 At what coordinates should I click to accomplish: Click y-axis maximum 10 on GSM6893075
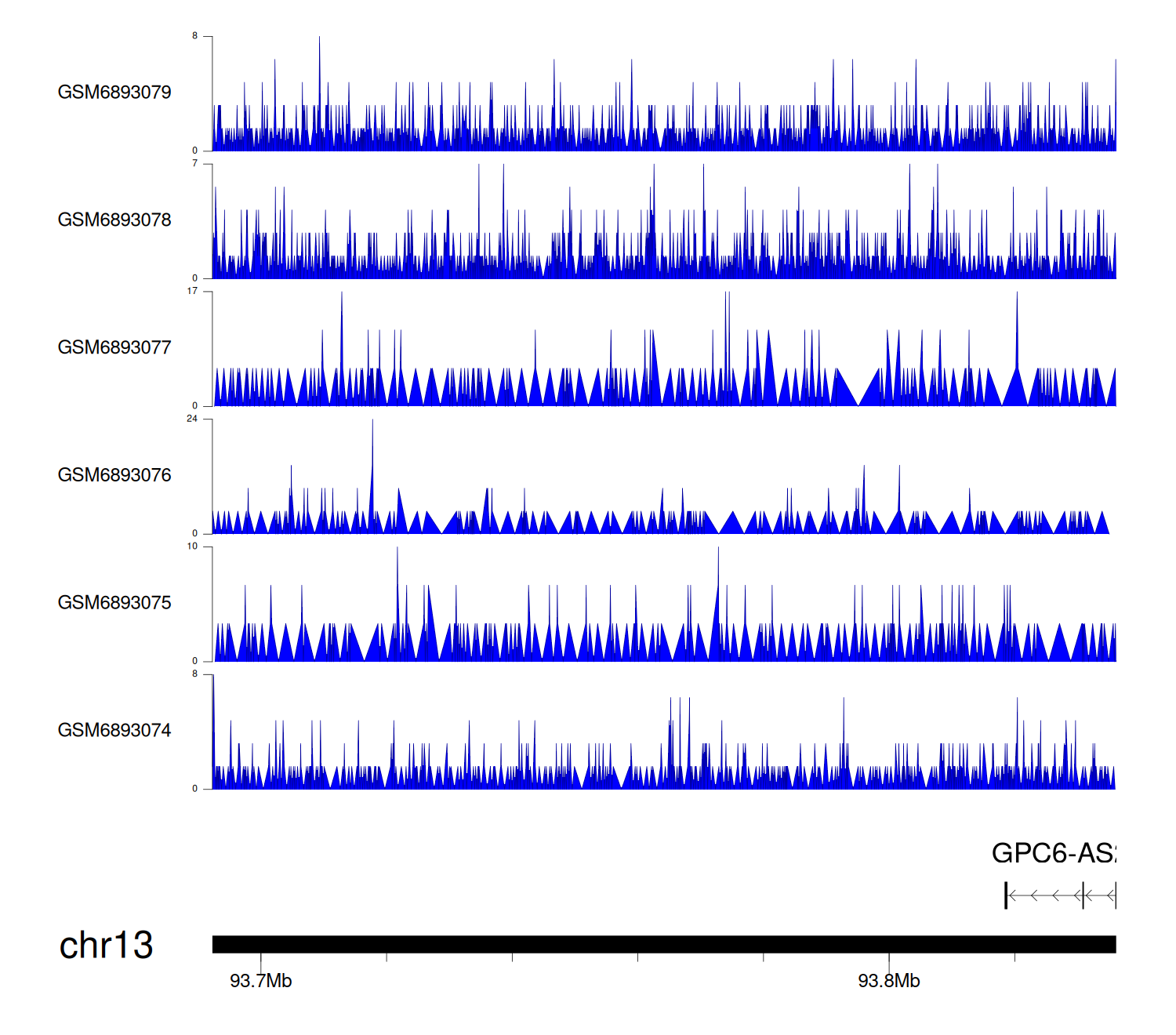(x=192, y=547)
